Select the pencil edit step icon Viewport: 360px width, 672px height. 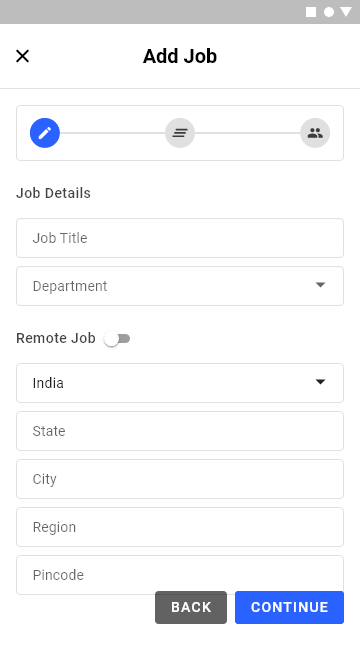point(45,133)
